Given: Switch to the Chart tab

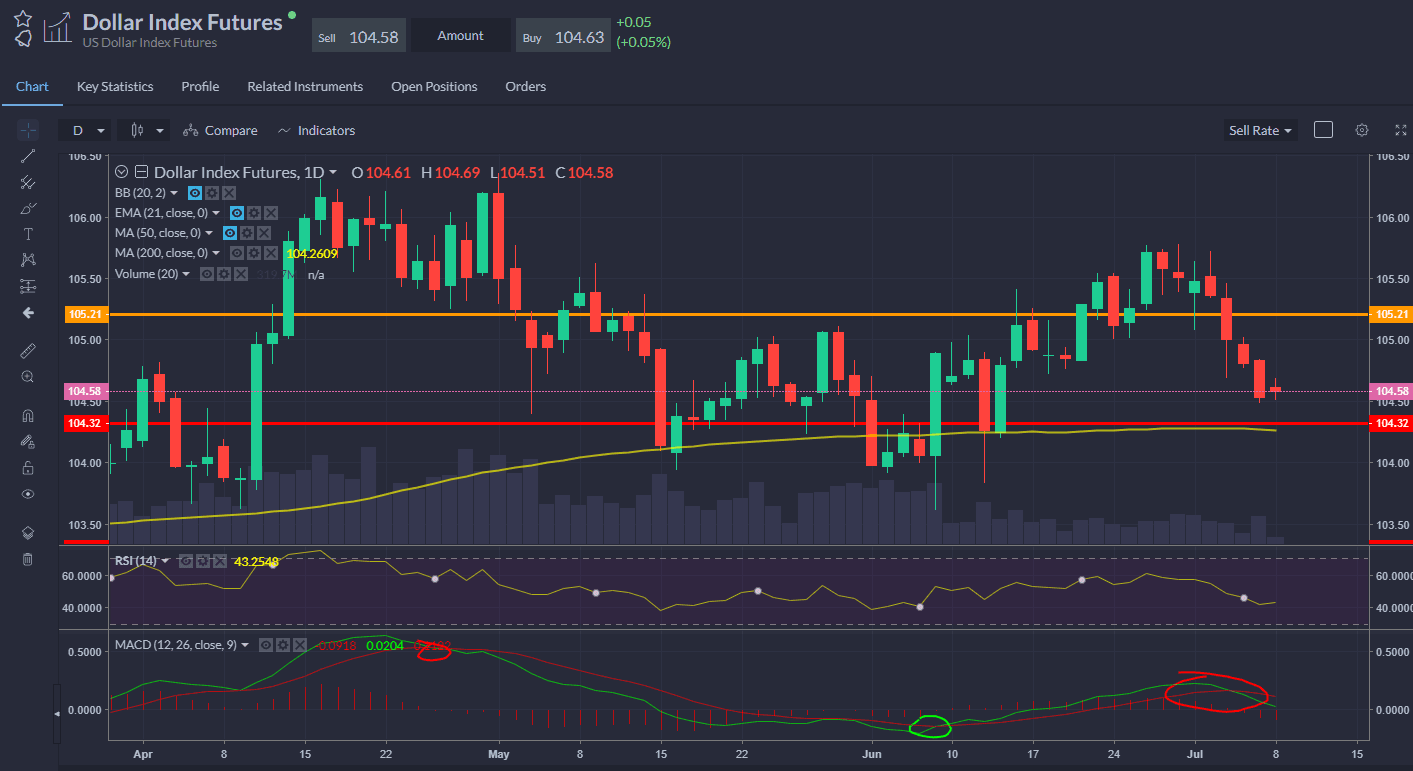Looking at the screenshot, I should coord(32,87).
